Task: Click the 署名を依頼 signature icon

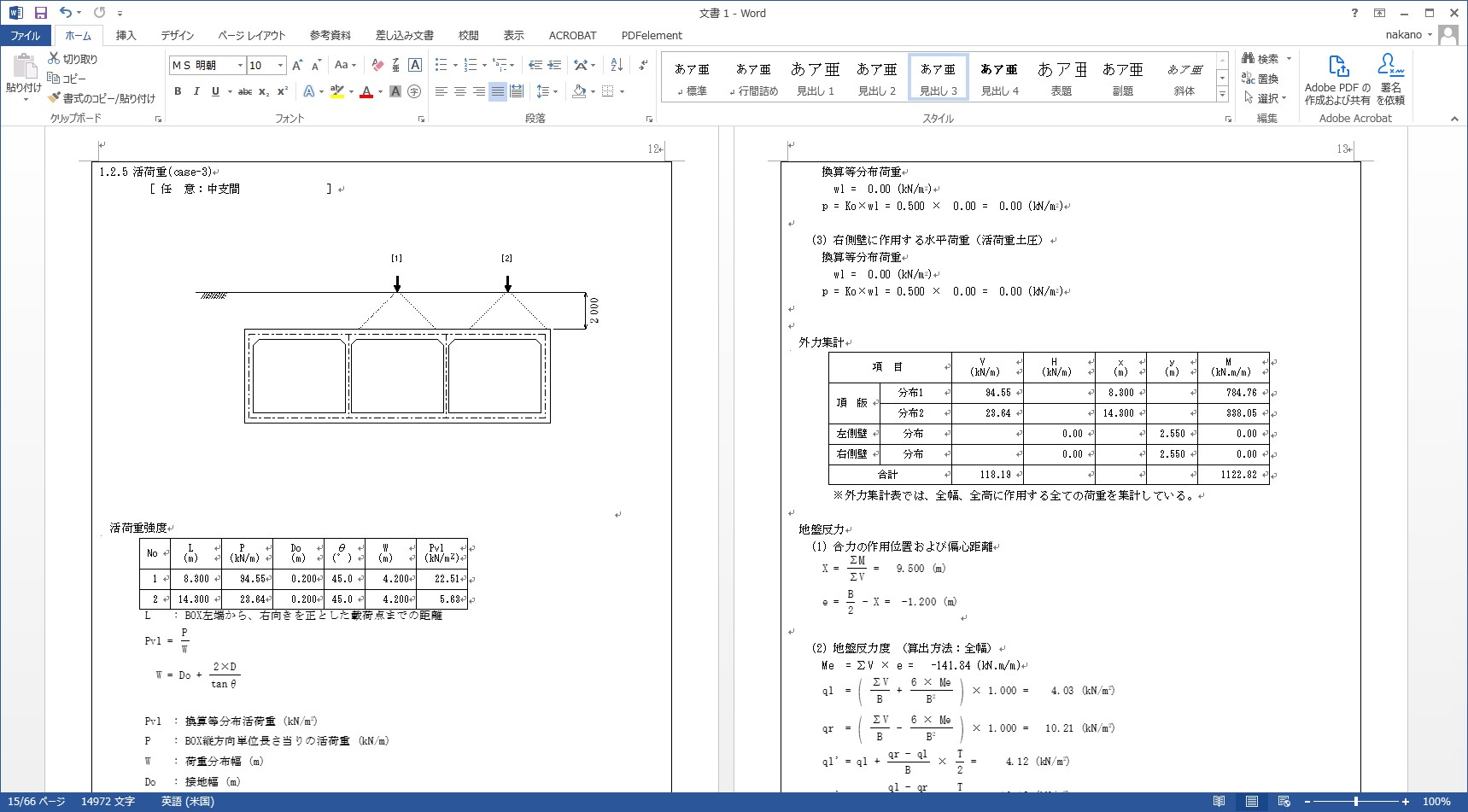Action: pyautogui.click(x=1391, y=79)
